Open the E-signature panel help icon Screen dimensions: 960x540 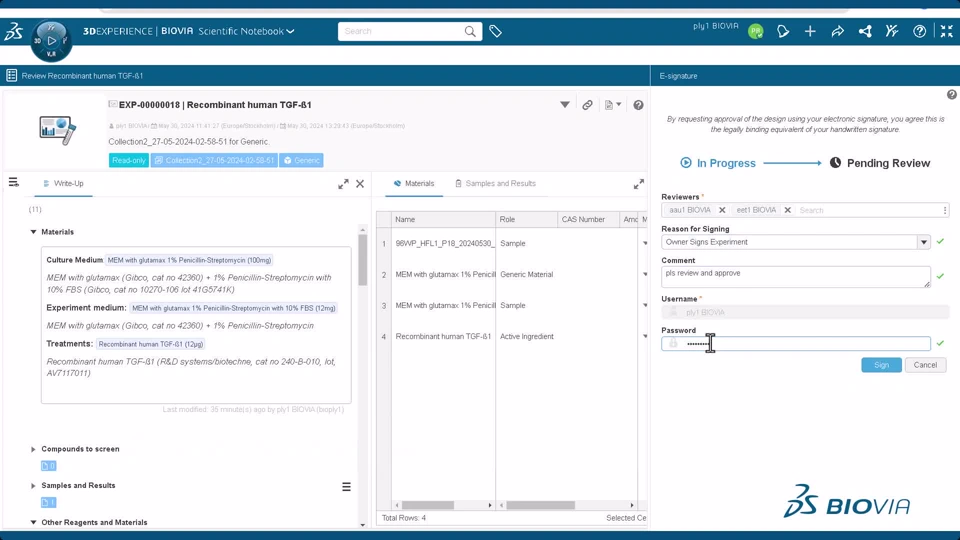(x=951, y=94)
